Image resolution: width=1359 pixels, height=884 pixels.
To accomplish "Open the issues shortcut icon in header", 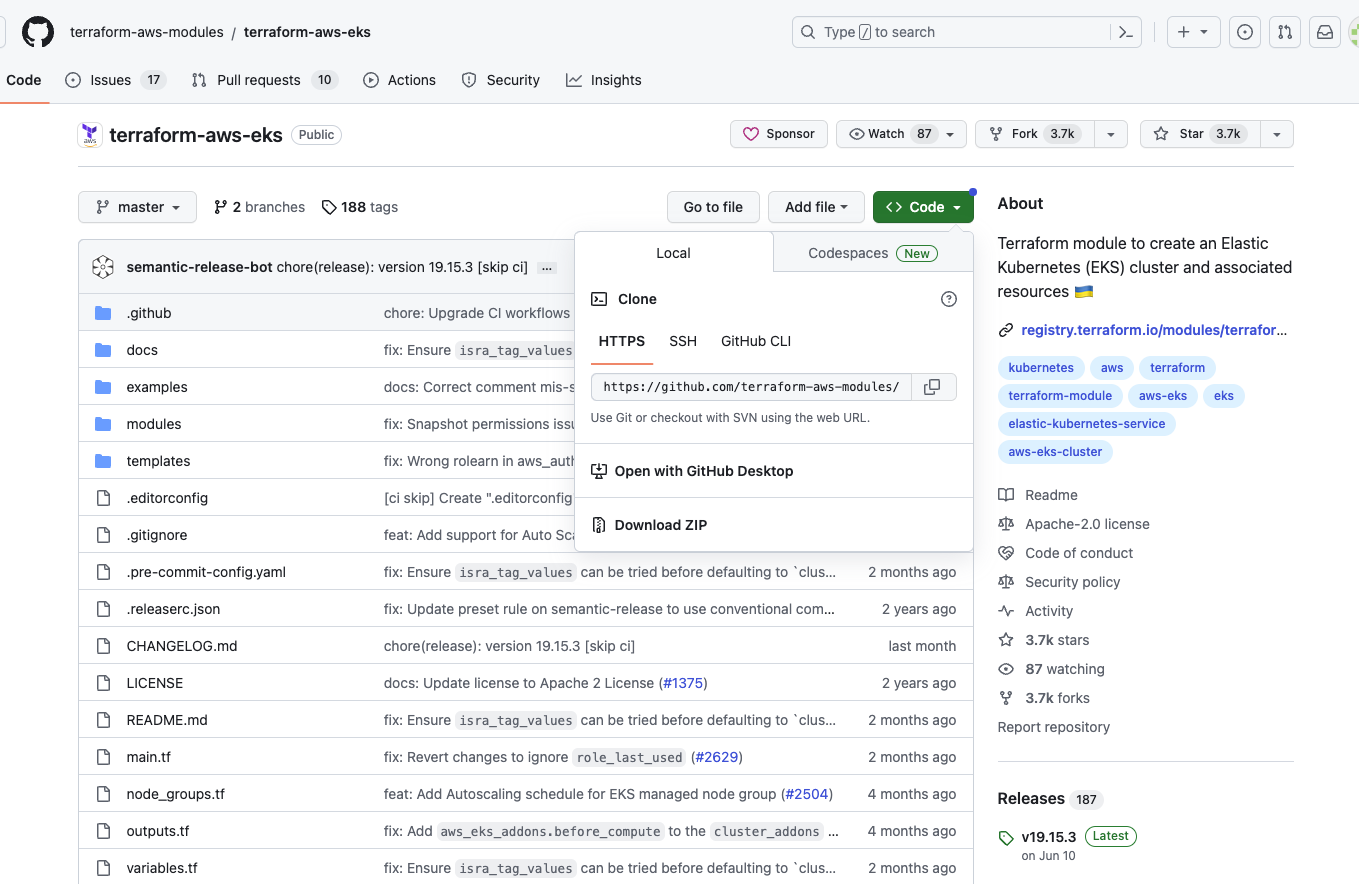I will click(x=1245, y=32).
